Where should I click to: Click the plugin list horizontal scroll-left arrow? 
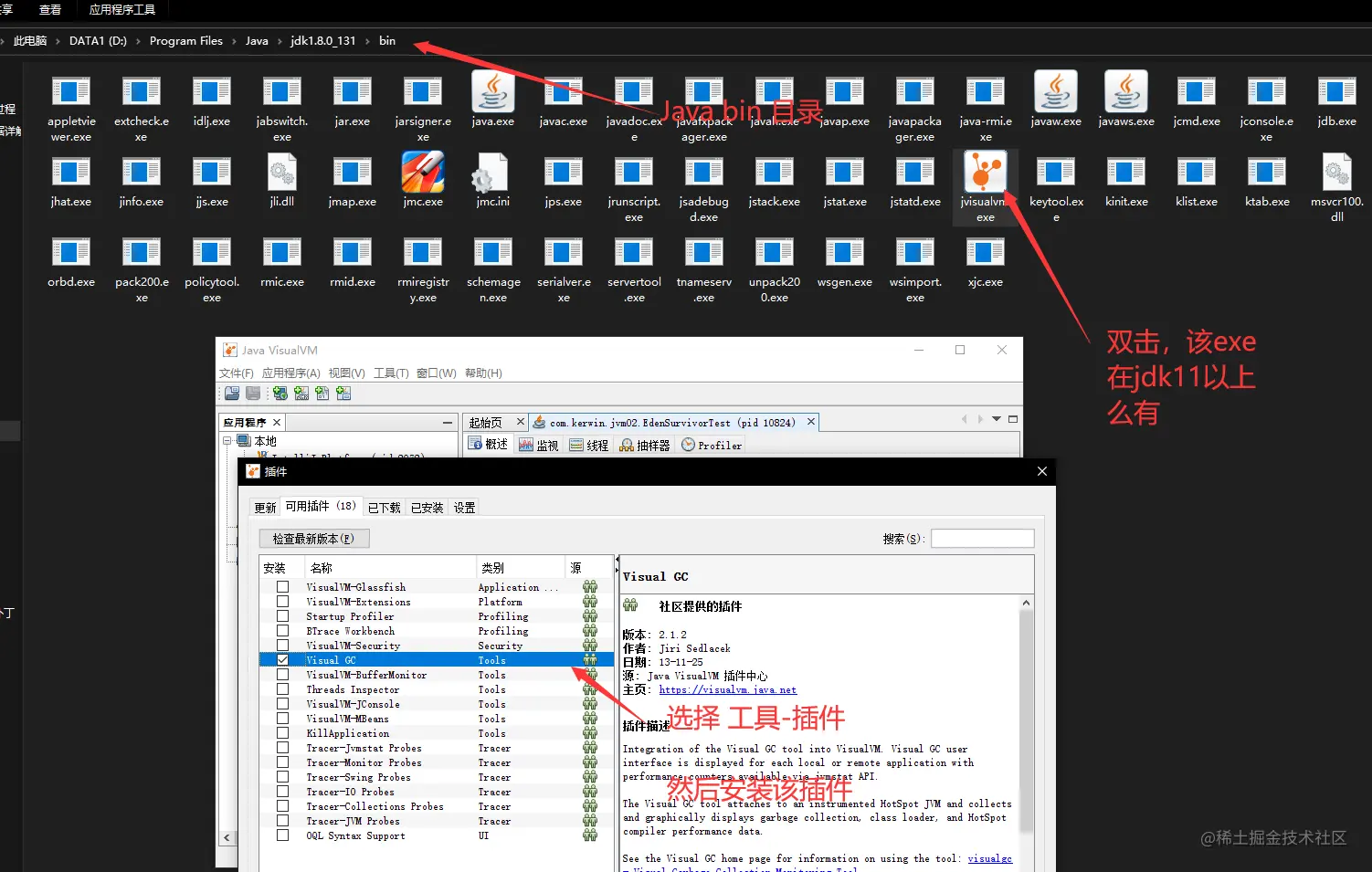pos(227,837)
